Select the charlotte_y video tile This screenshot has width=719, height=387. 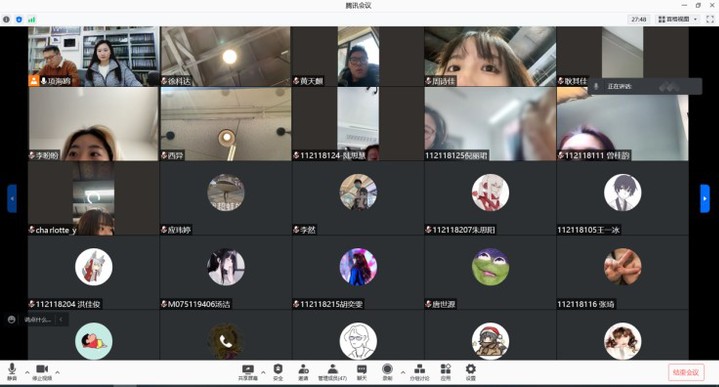coord(94,199)
